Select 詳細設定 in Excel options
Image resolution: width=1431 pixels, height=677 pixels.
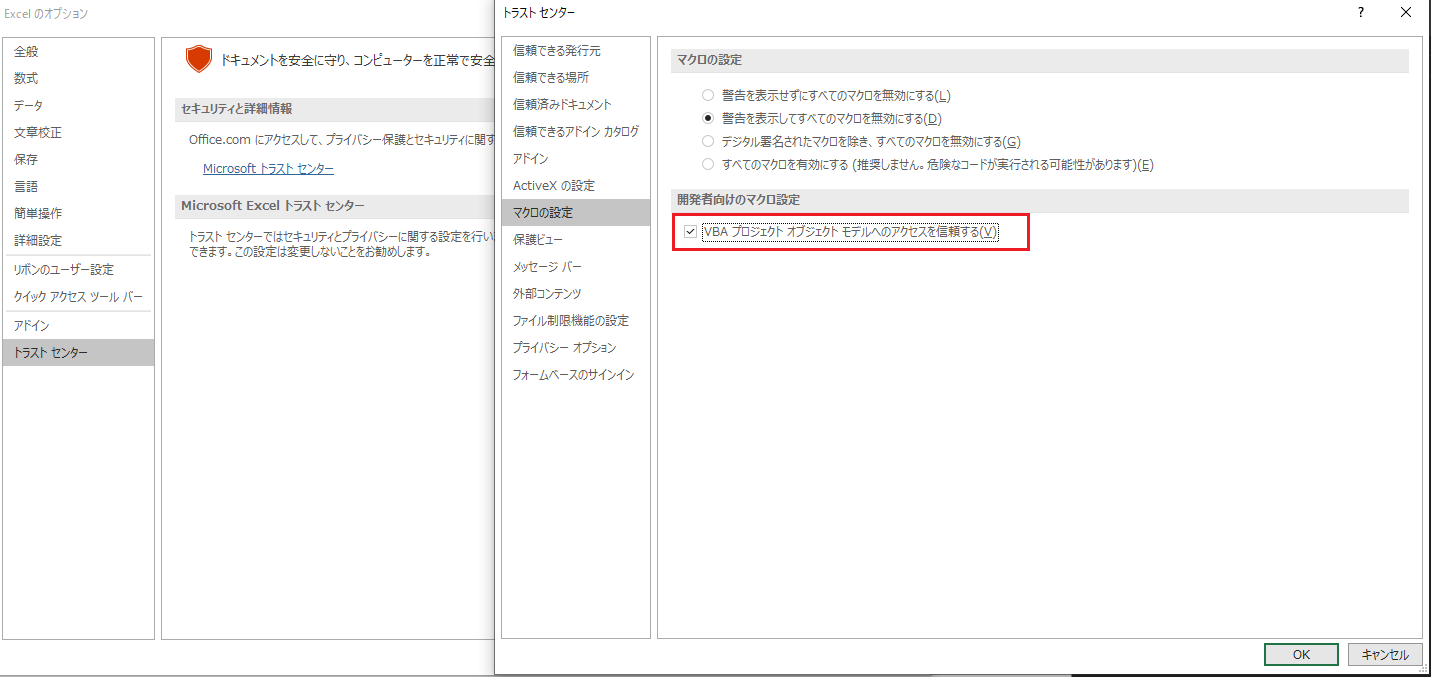78,240
